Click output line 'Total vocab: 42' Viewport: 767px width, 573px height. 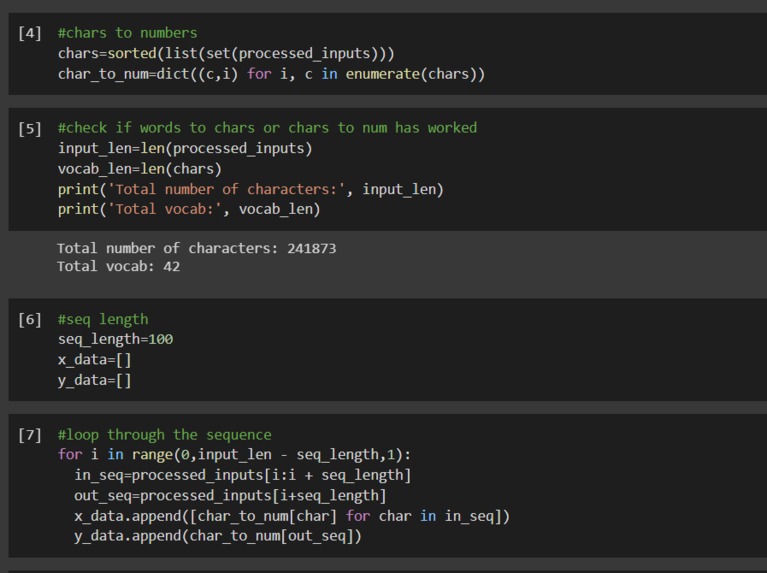[118, 267]
